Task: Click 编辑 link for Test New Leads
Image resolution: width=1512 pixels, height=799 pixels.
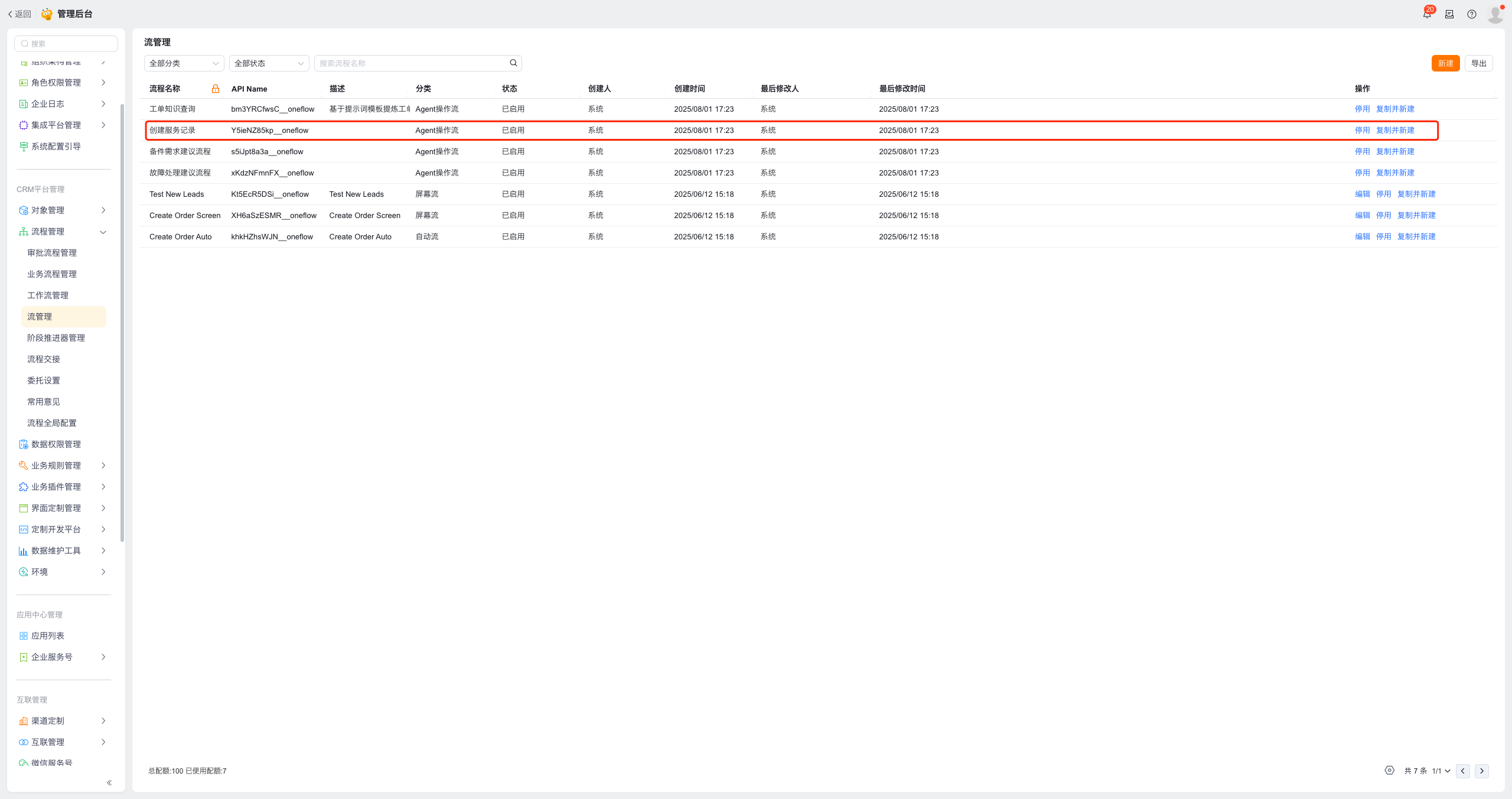Action: tap(1362, 194)
